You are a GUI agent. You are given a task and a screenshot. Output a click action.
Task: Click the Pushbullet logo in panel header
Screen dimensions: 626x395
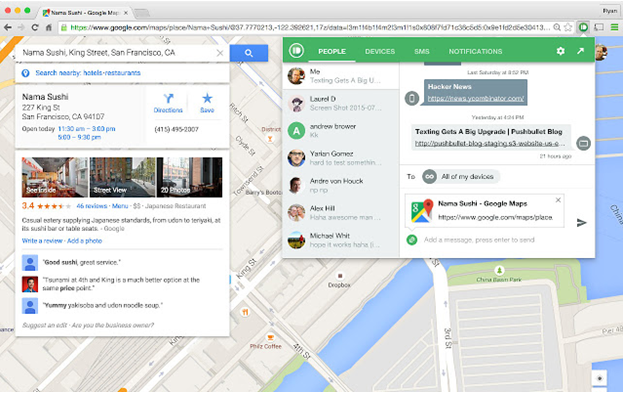pos(296,51)
